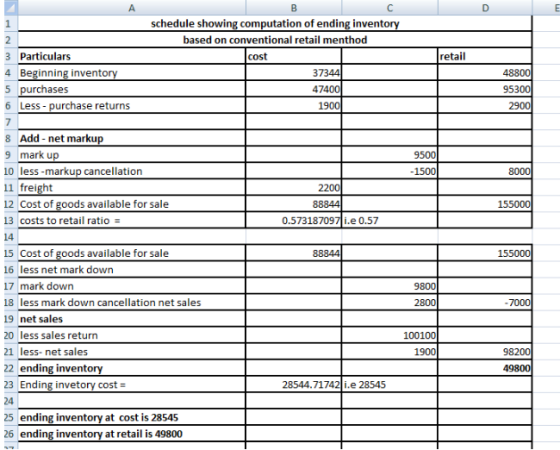Select 155000 in row 12

click(x=485, y=204)
